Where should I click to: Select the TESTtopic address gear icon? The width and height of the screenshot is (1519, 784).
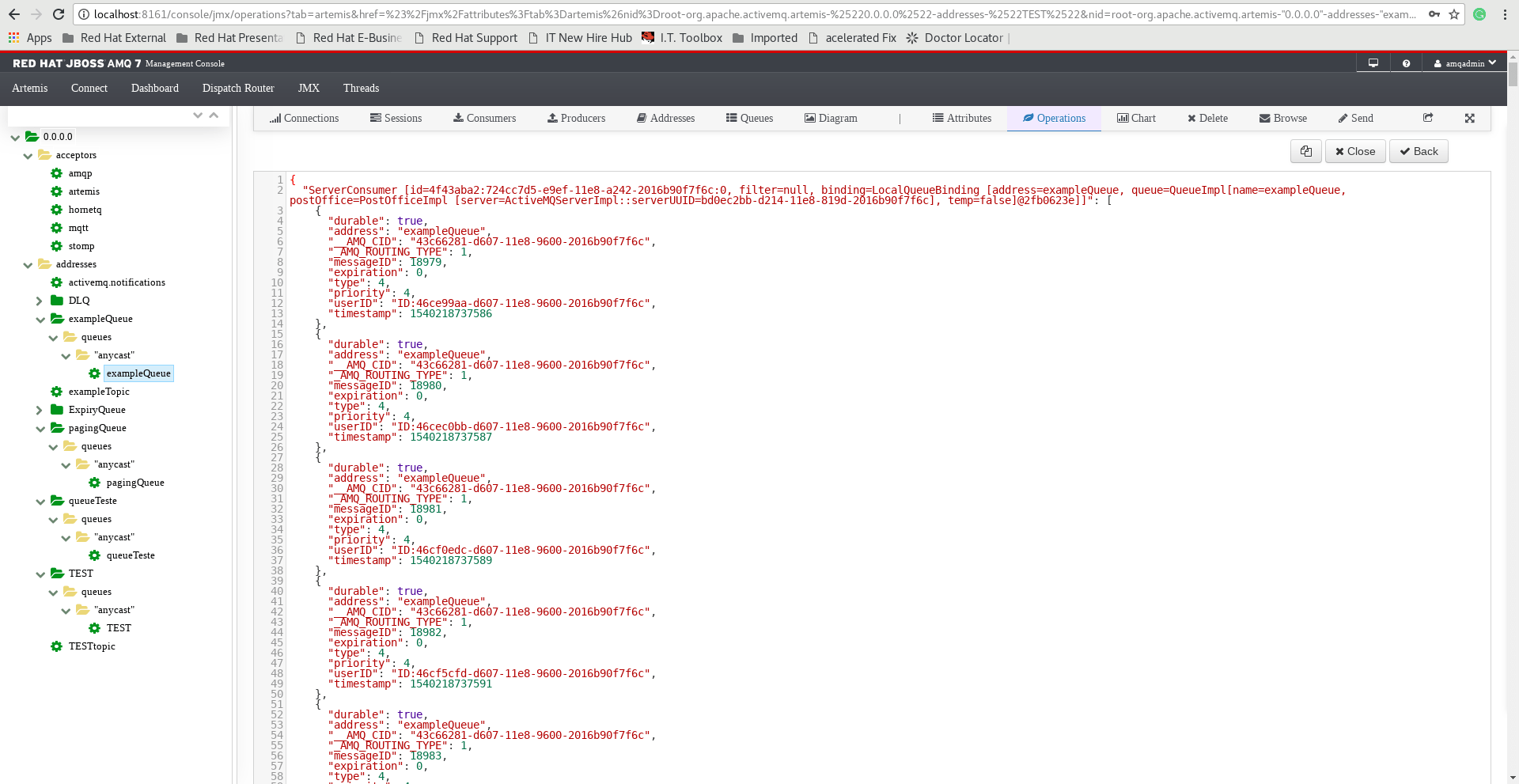point(55,646)
